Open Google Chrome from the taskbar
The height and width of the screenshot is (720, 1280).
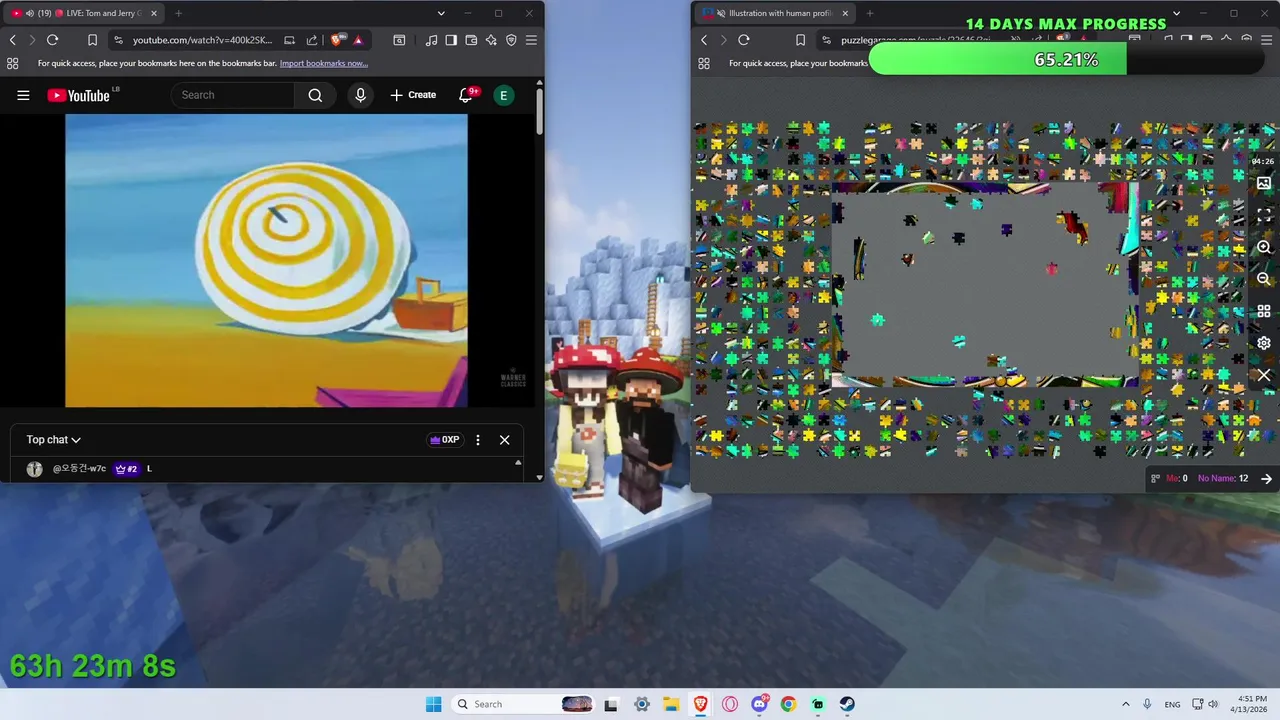788,704
